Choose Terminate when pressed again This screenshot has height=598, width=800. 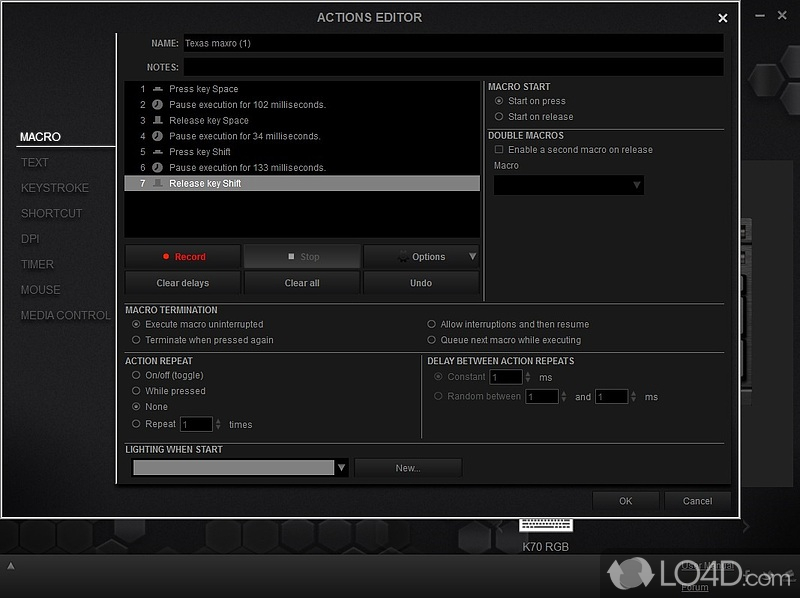coord(136,340)
